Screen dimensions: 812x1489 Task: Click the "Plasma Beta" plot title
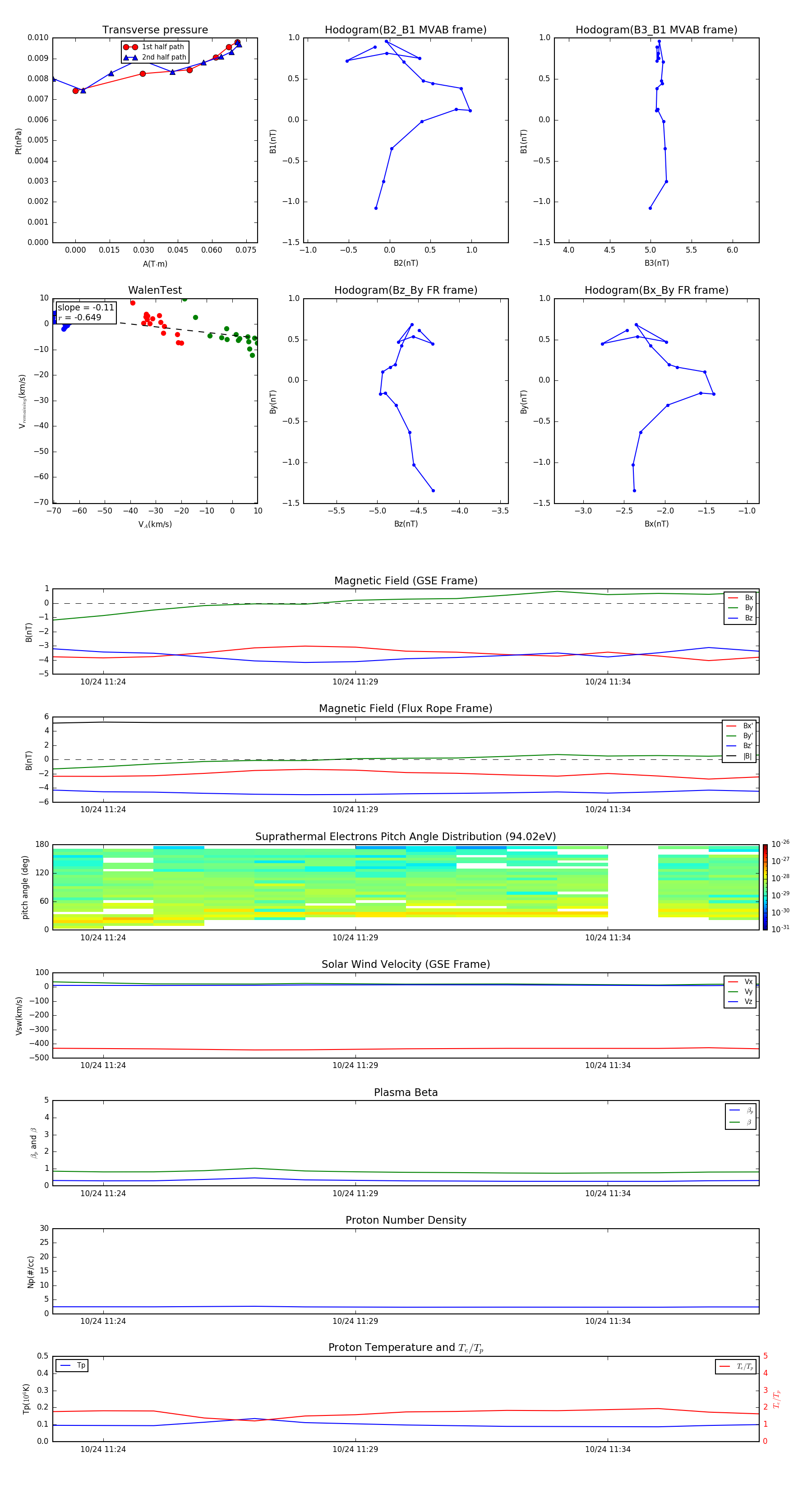coord(406,1093)
